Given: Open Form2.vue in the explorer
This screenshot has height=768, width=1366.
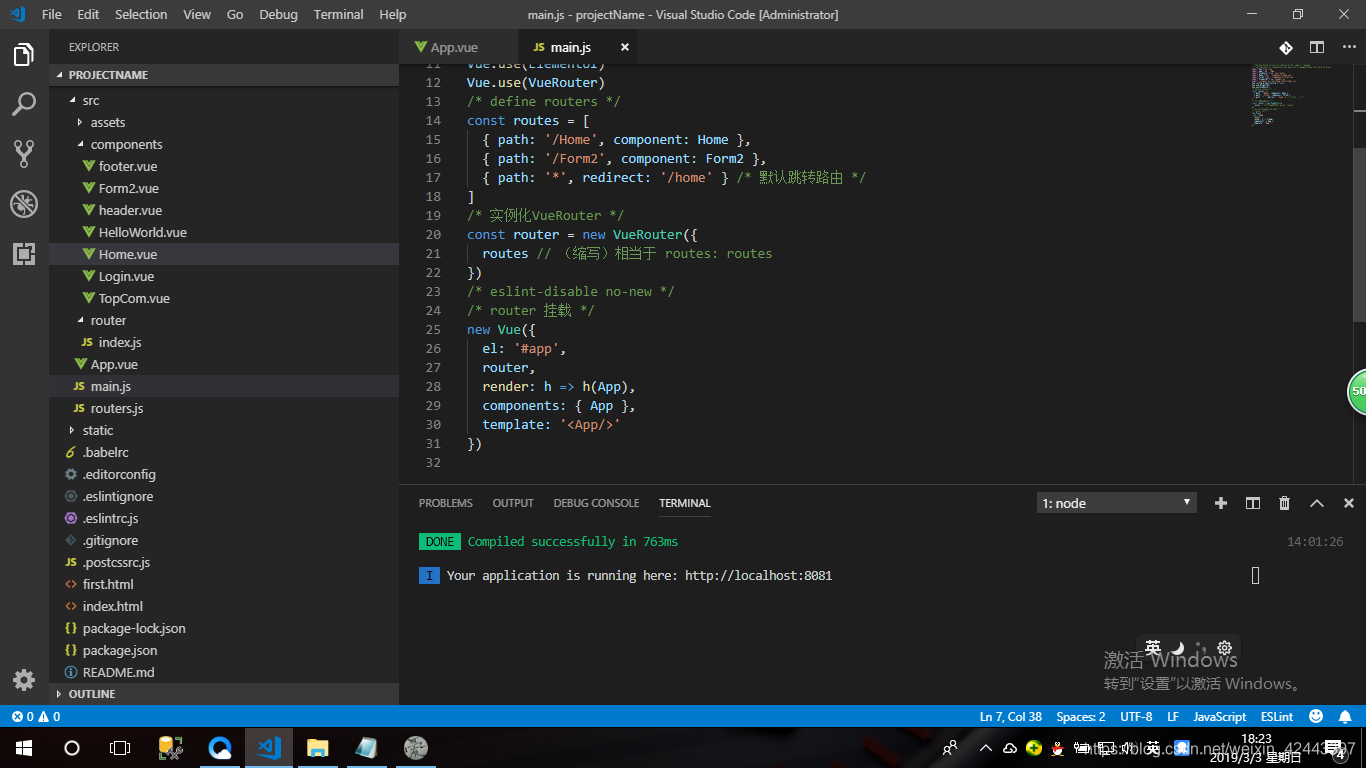Looking at the screenshot, I should tap(224, 188).
